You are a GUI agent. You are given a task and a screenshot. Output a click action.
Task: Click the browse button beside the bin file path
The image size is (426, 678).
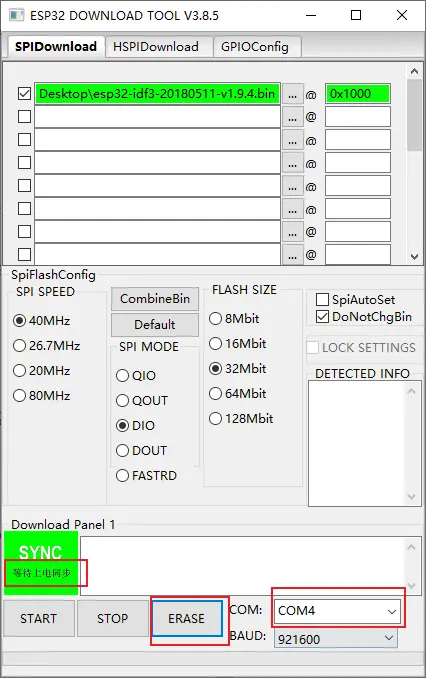[x=292, y=94]
